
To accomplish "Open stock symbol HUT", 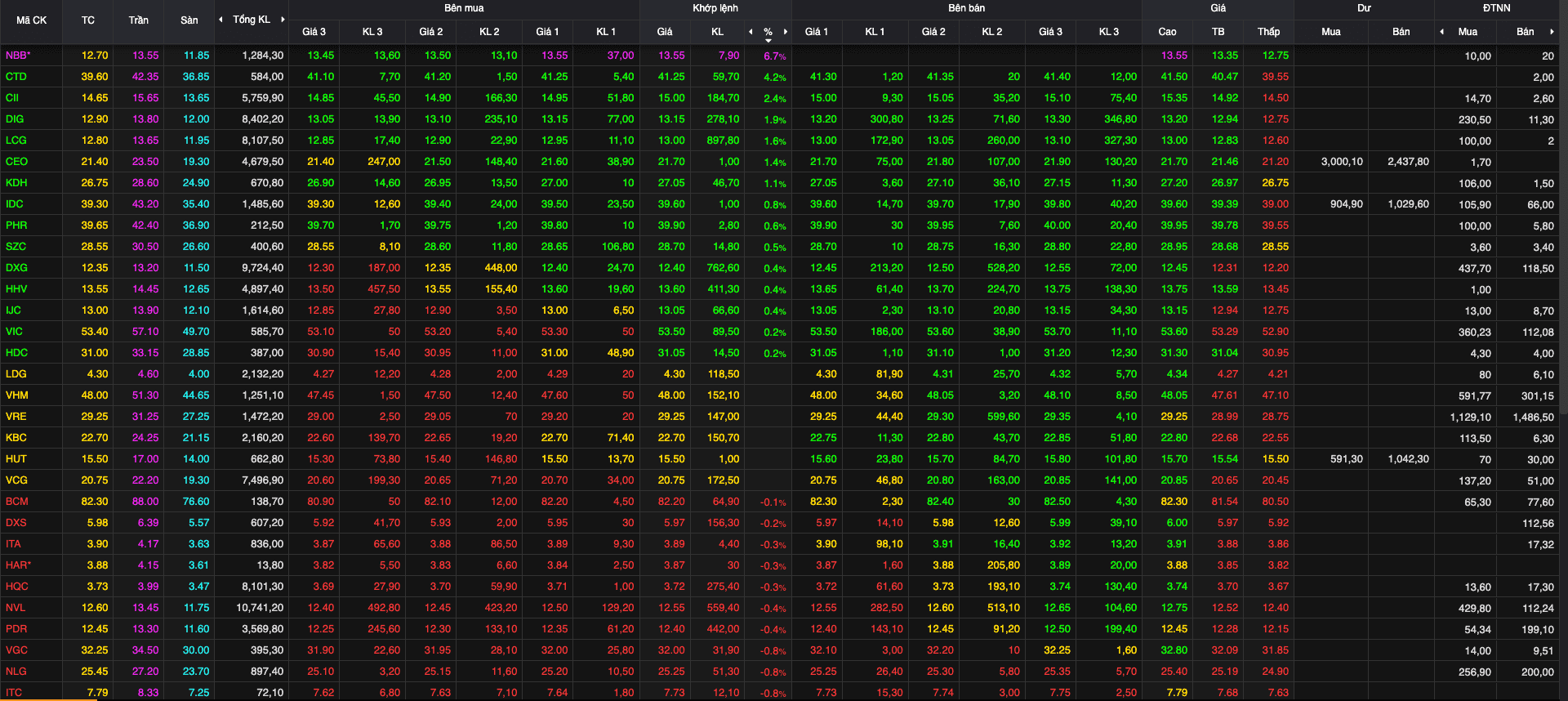I will [16, 459].
